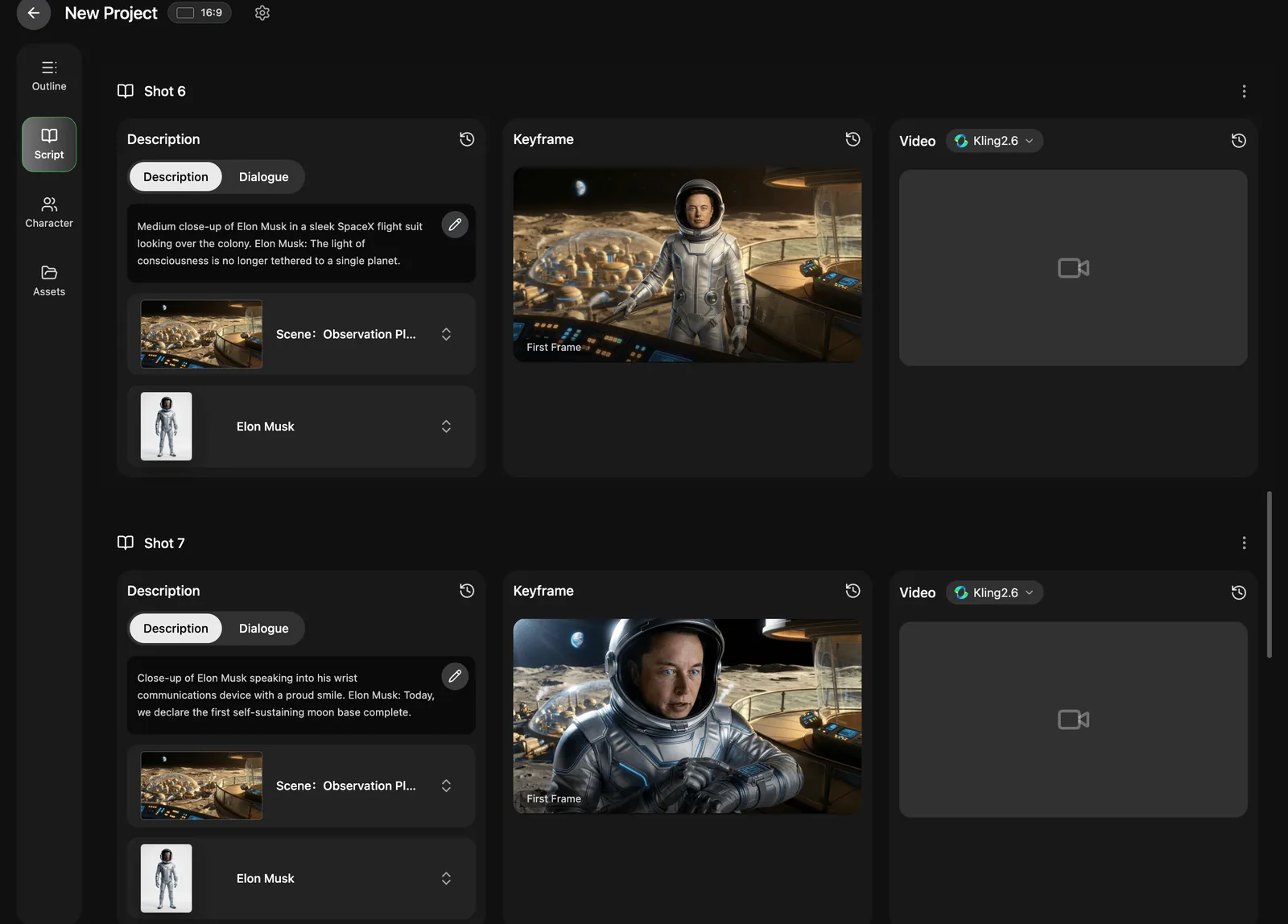Switch Shot 7 to Dialogue tab
This screenshot has height=924, width=1288.
pyautogui.click(x=263, y=629)
